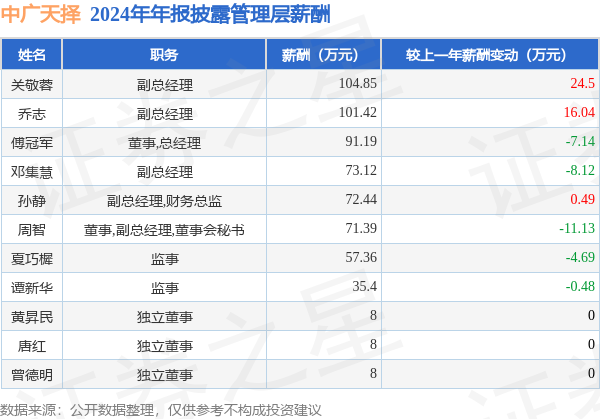Image resolution: width=600 pixels, height=419 pixels.
Task: Click the position 董事,总经理
Action: pos(164,143)
